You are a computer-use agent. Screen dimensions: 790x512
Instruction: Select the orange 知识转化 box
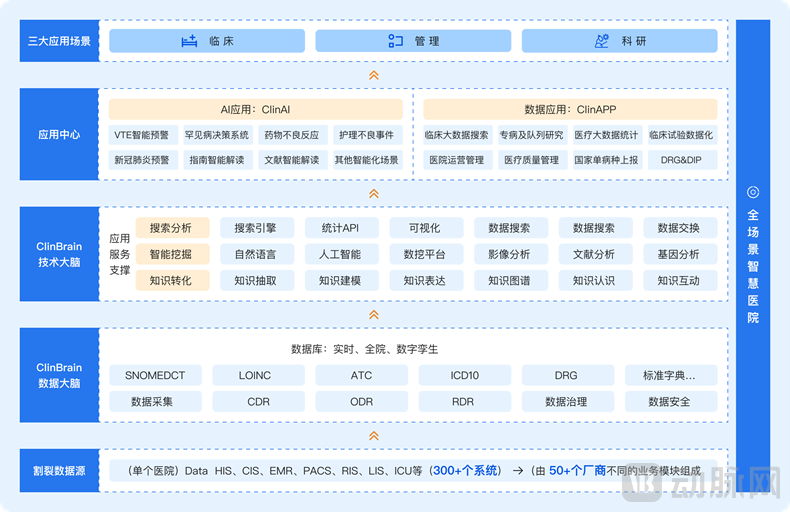pos(172,280)
